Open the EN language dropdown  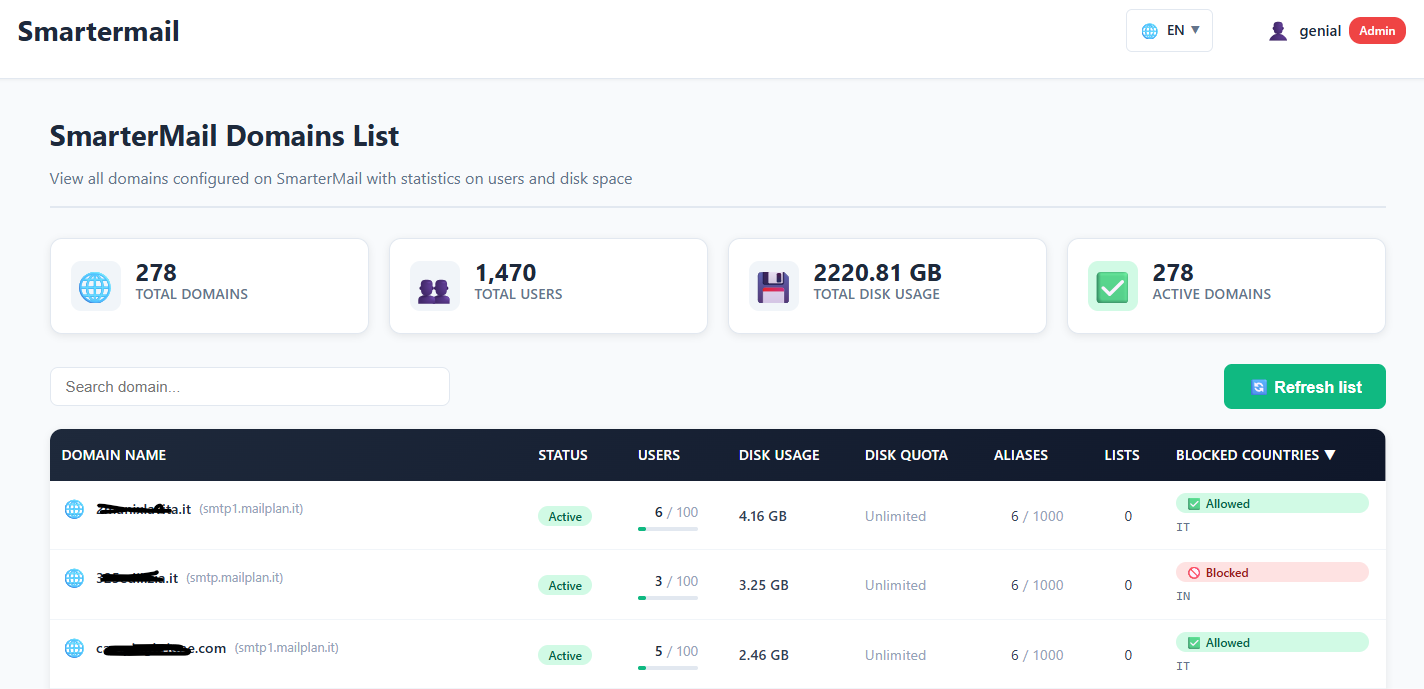(x=1169, y=31)
